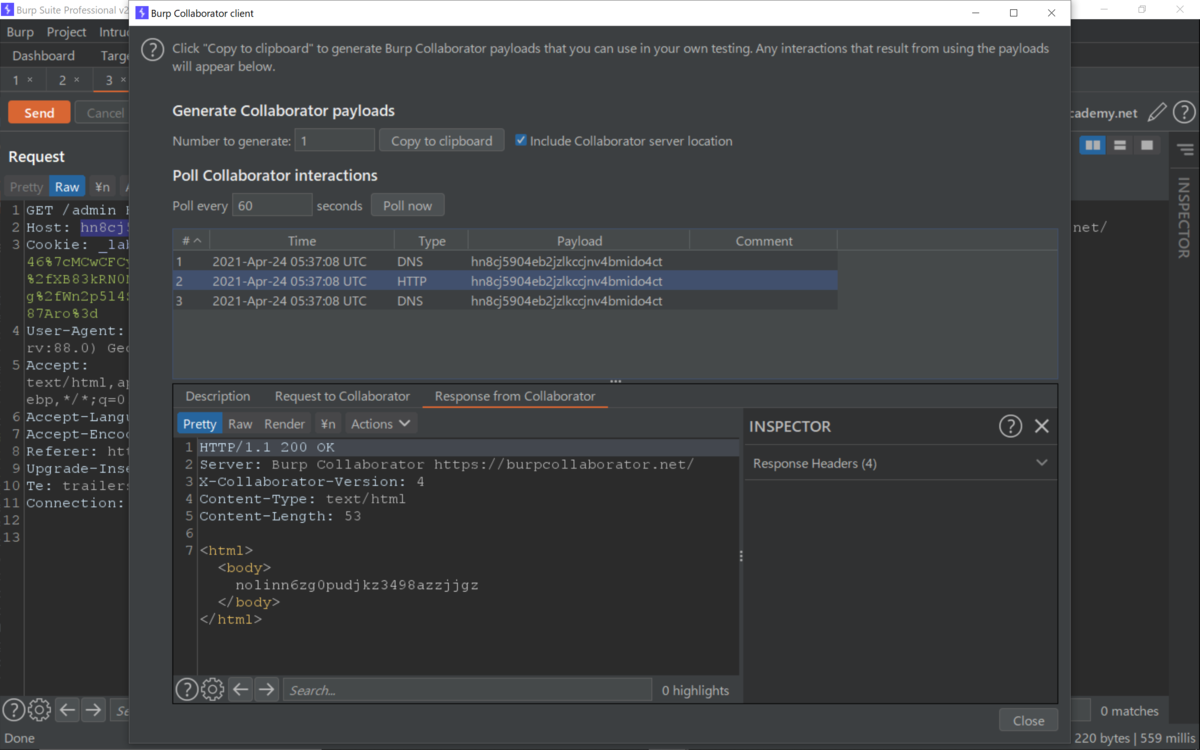Select side-by-side layout in Repeater
The width and height of the screenshot is (1200, 750).
(x=1093, y=146)
